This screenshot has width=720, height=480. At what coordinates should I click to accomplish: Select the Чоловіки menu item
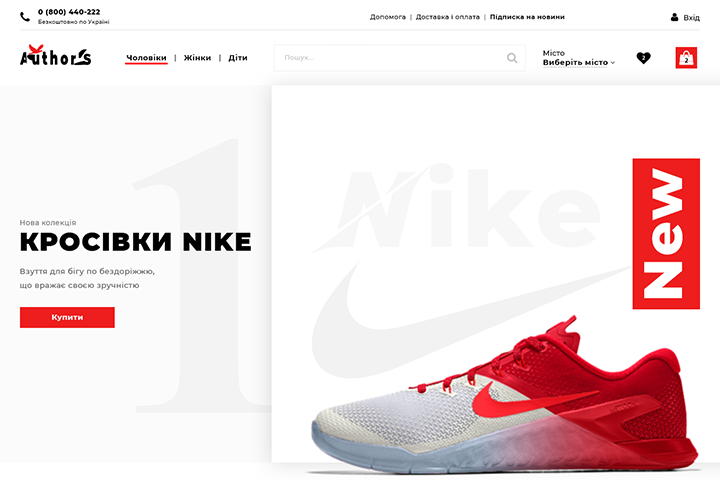click(x=146, y=58)
